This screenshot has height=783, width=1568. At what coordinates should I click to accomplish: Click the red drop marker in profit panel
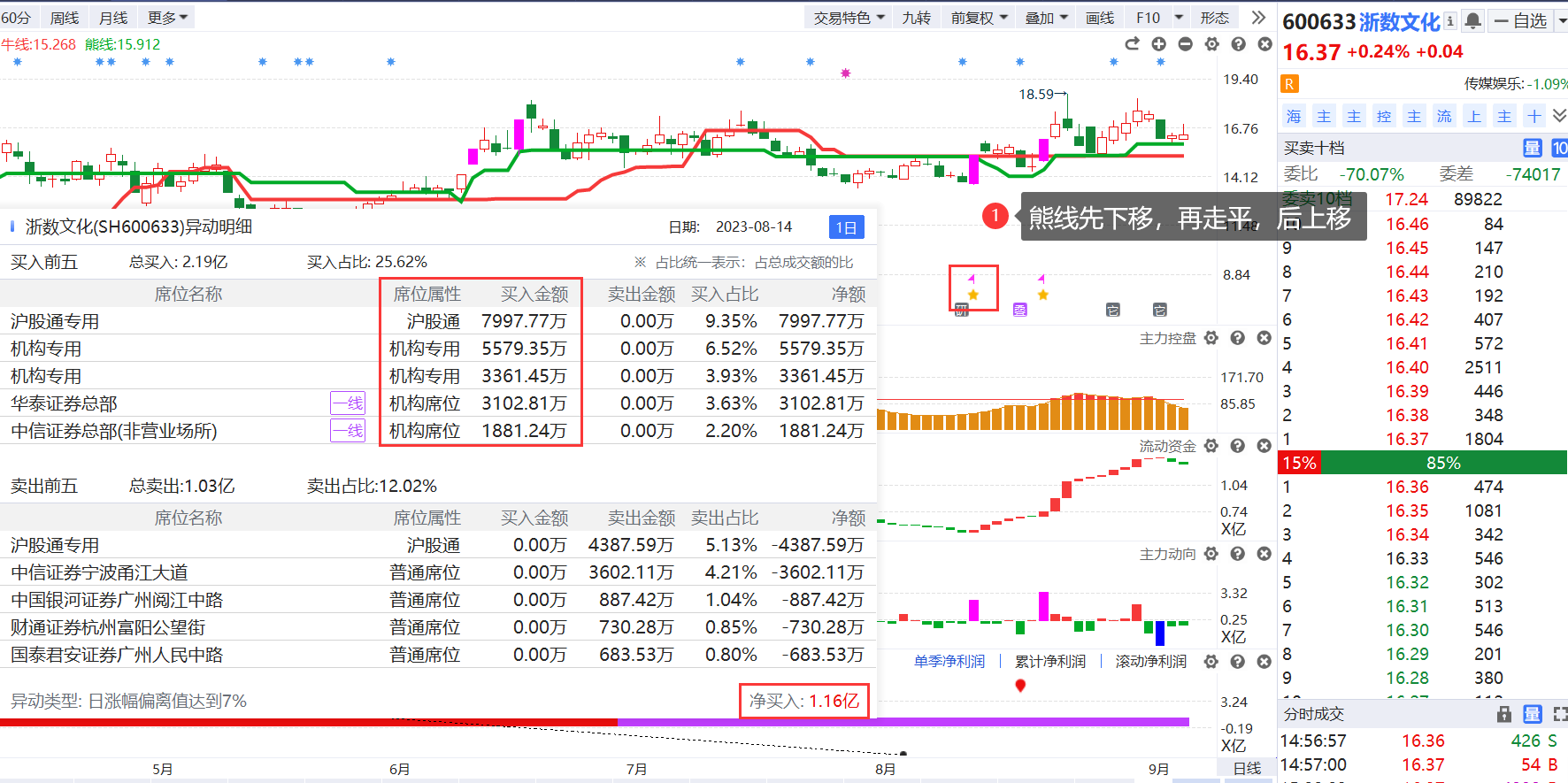pos(1020,685)
